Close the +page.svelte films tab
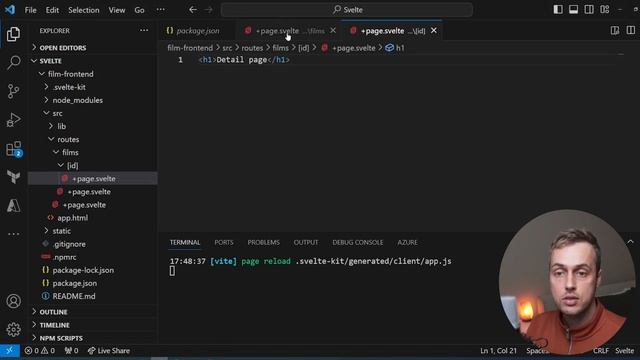The image size is (640, 360). (x=333, y=31)
